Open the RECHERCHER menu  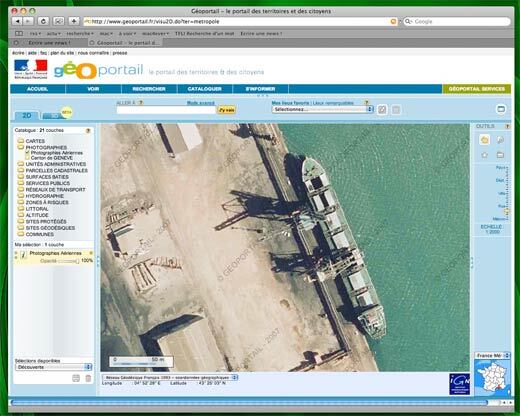[149, 89]
